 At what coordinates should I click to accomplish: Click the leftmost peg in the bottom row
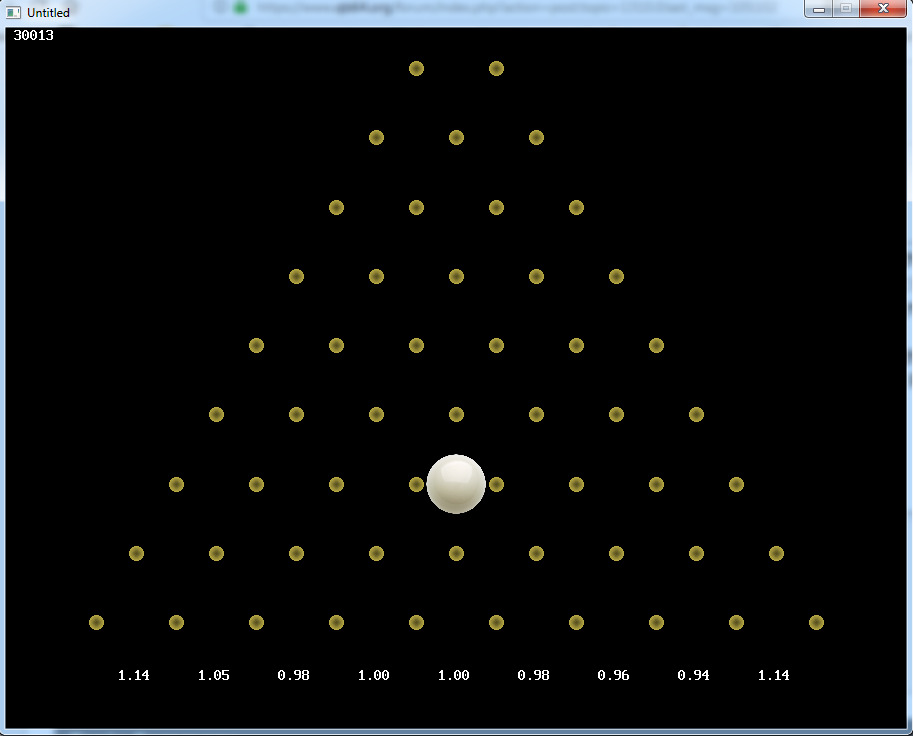point(96,623)
